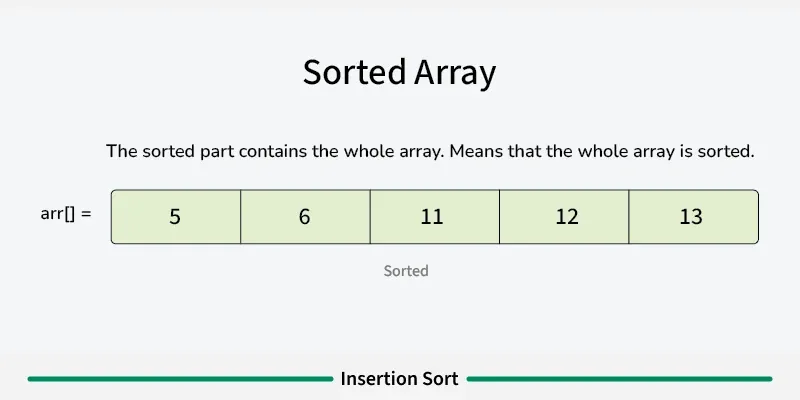
Task: Click the divider between cells 5 and 6
Action: [x=241, y=217]
